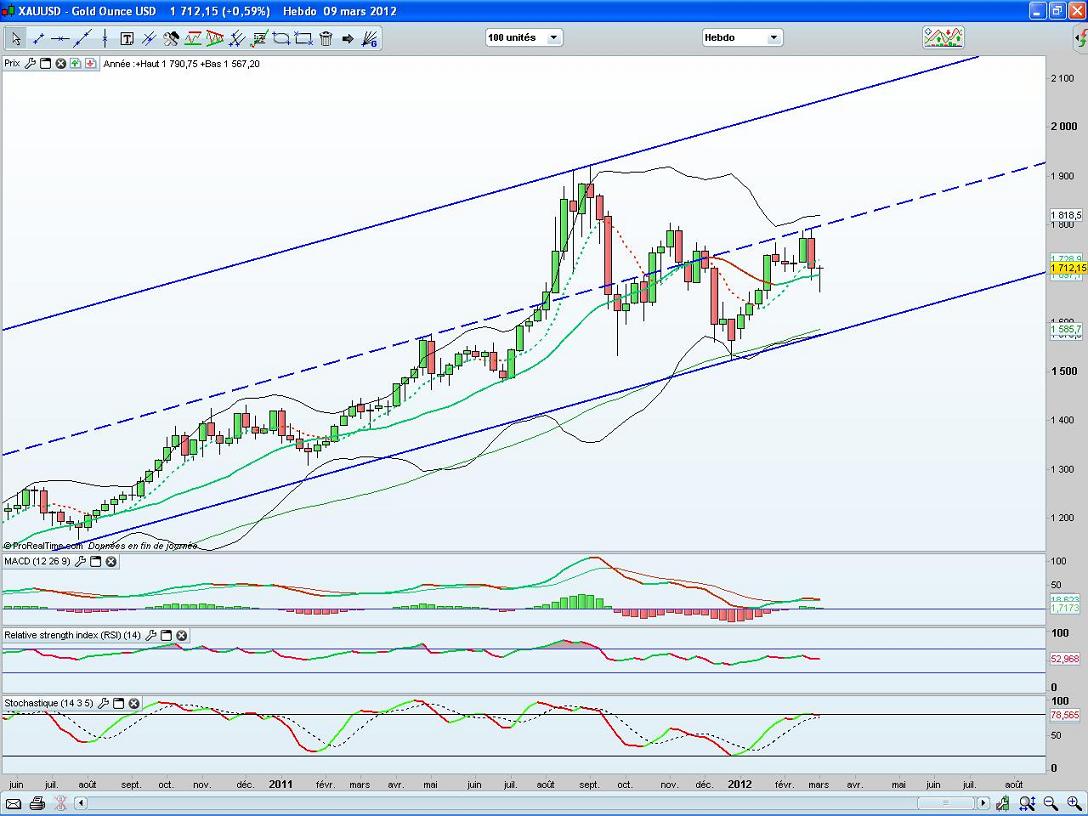Screen dimensions: 1088x816
Task: Open the Hebdo timeframe dropdown
Action: pyautogui.click(x=742, y=38)
